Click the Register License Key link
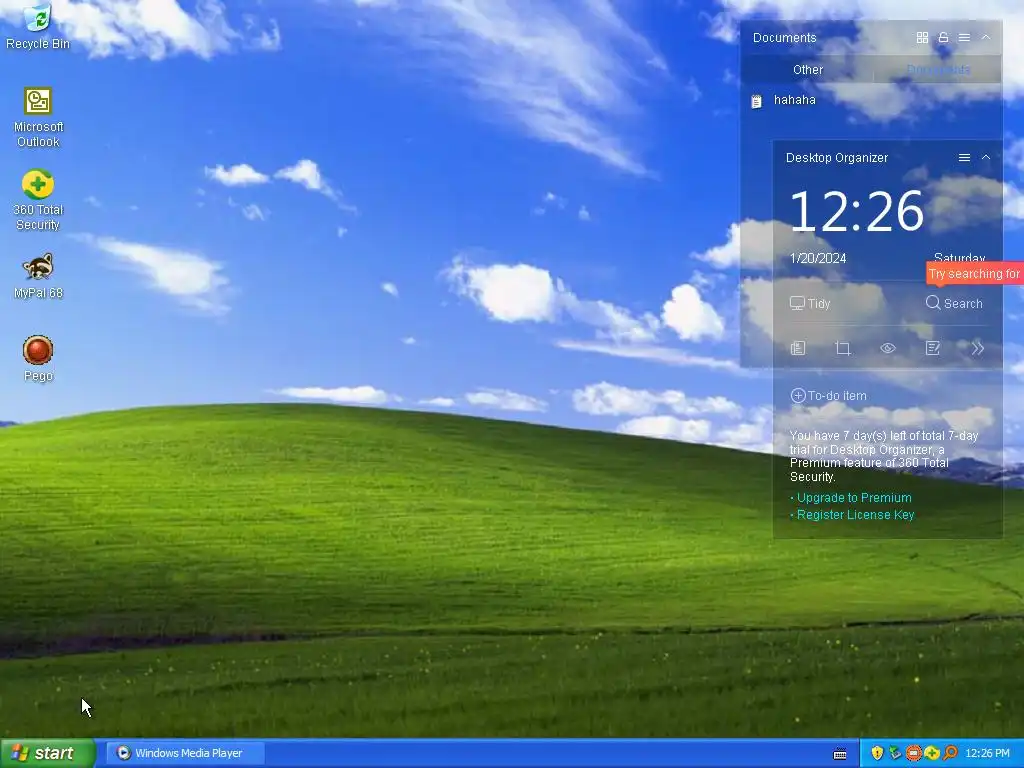The height and width of the screenshot is (768, 1024). tap(855, 515)
